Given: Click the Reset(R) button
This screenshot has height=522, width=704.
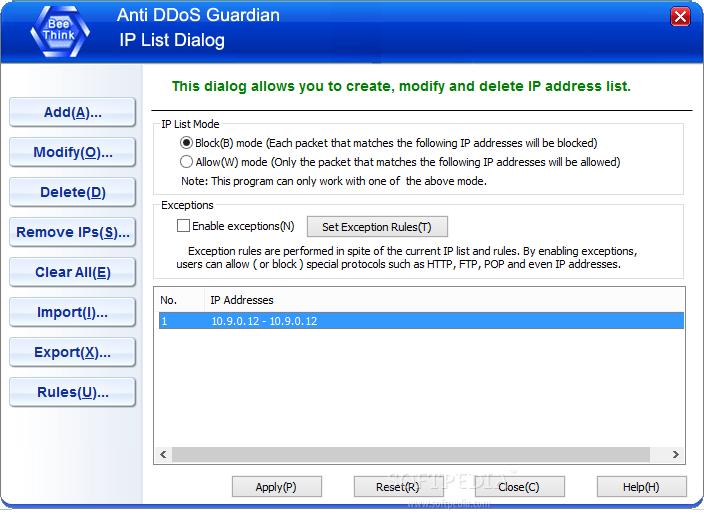Looking at the screenshot, I should (398, 487).
